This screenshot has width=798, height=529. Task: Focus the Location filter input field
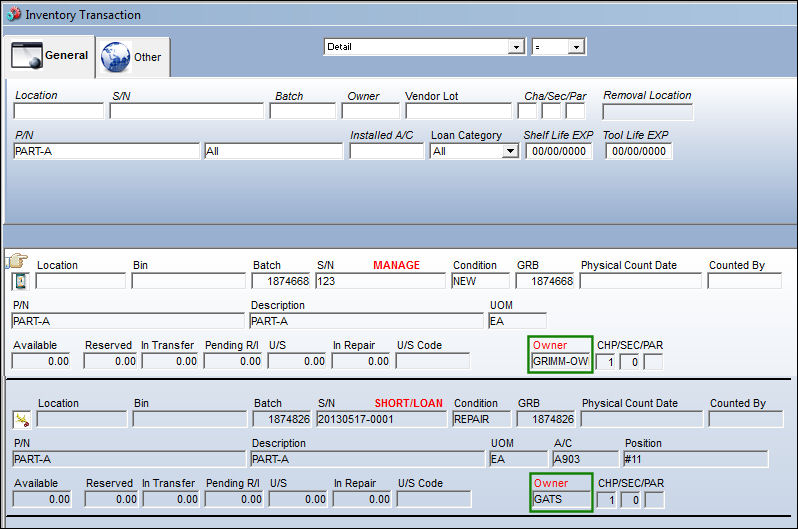coord(59,111)
